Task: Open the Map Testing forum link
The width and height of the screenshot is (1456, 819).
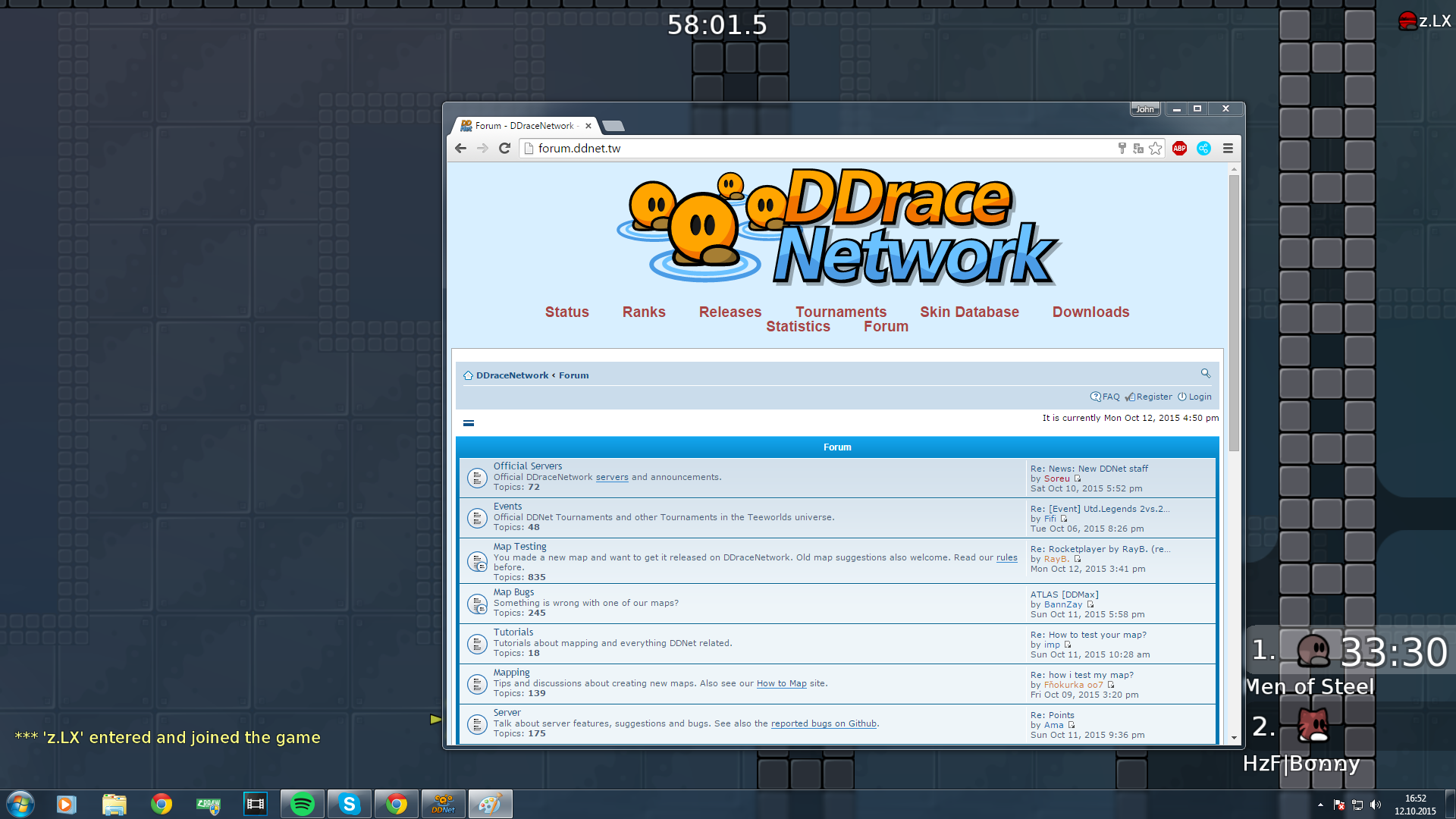Action: [x=519, y=546]
